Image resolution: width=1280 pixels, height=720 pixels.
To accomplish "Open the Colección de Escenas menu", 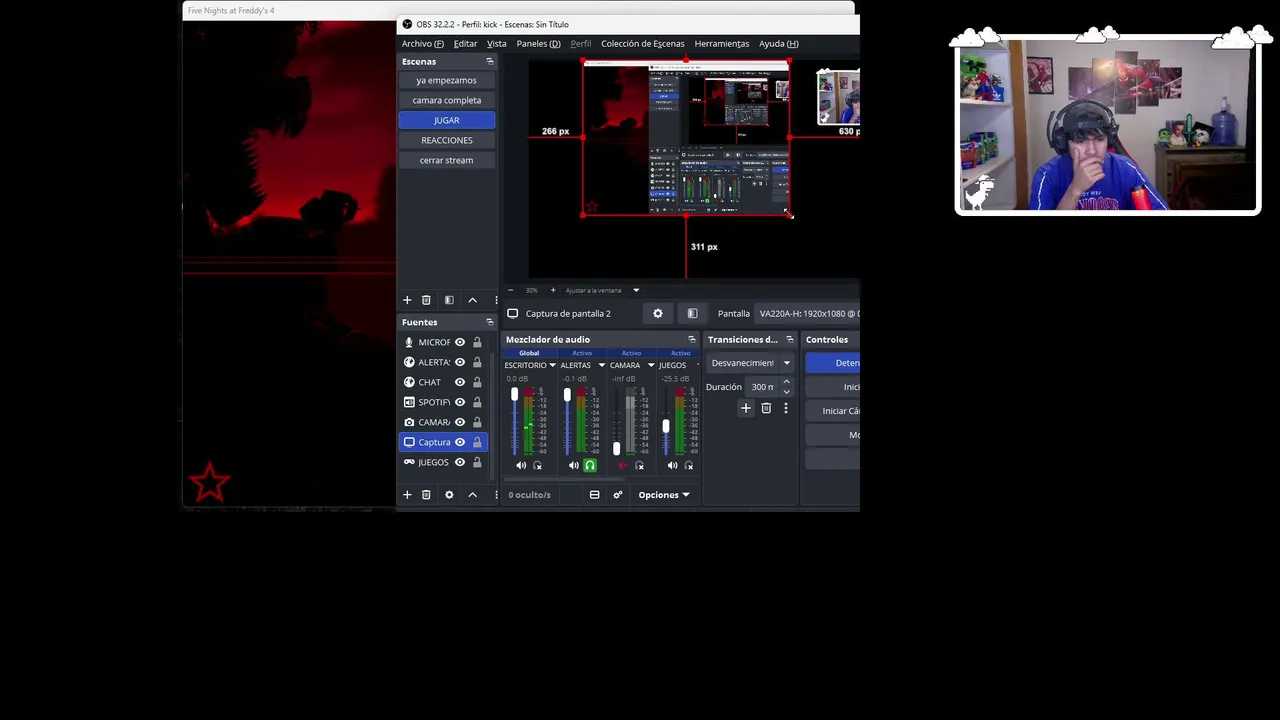I will (643, 43).
